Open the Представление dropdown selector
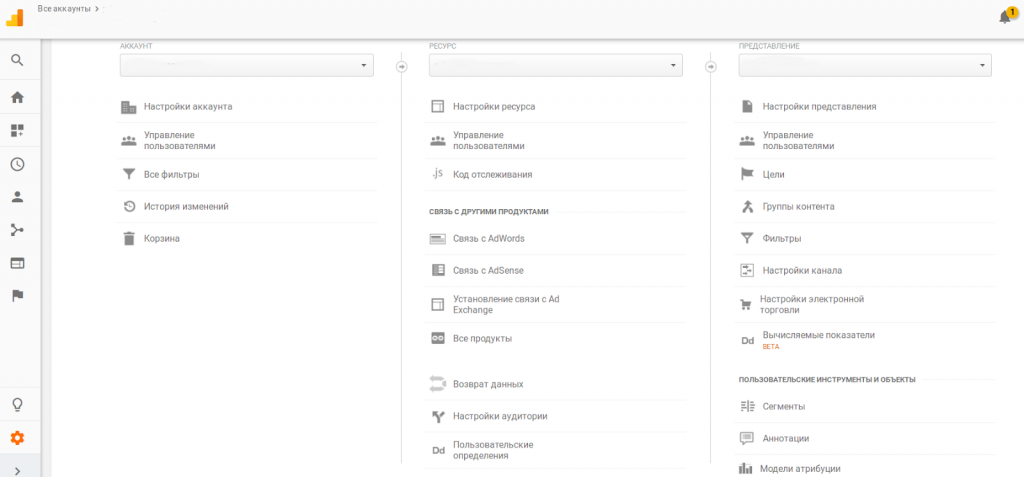Viewport: 1024px width, 477px height. 865,65
